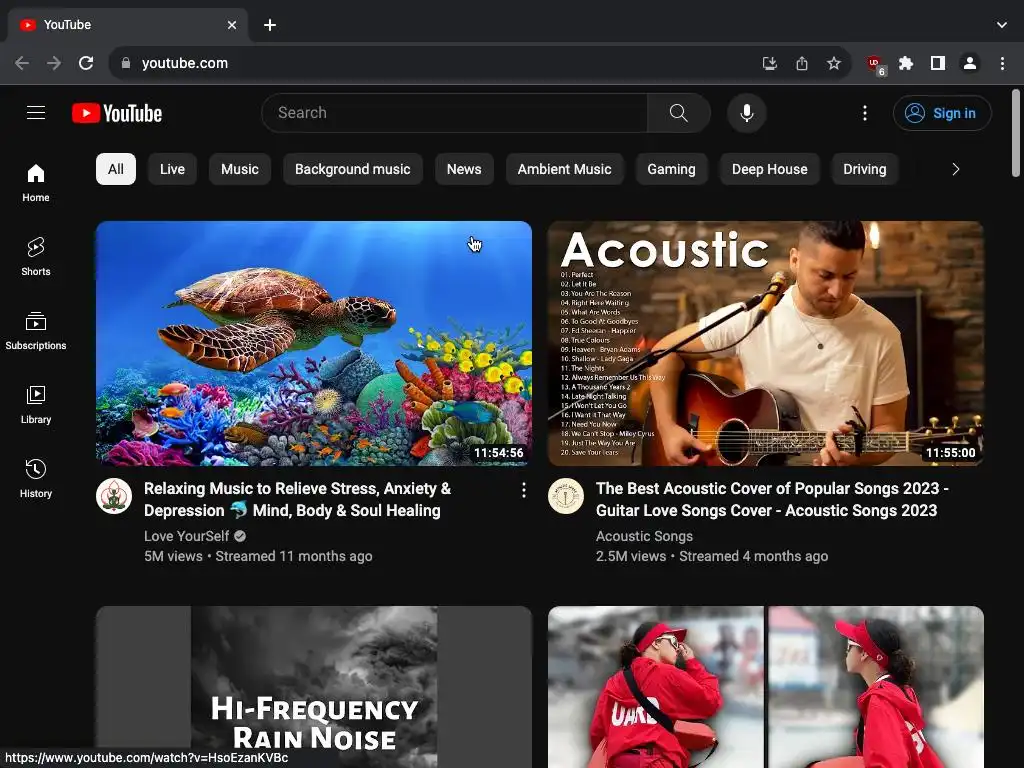Screen dimensions: 1024x768
Task: Click the Sign in button
Action: (942, 113)
